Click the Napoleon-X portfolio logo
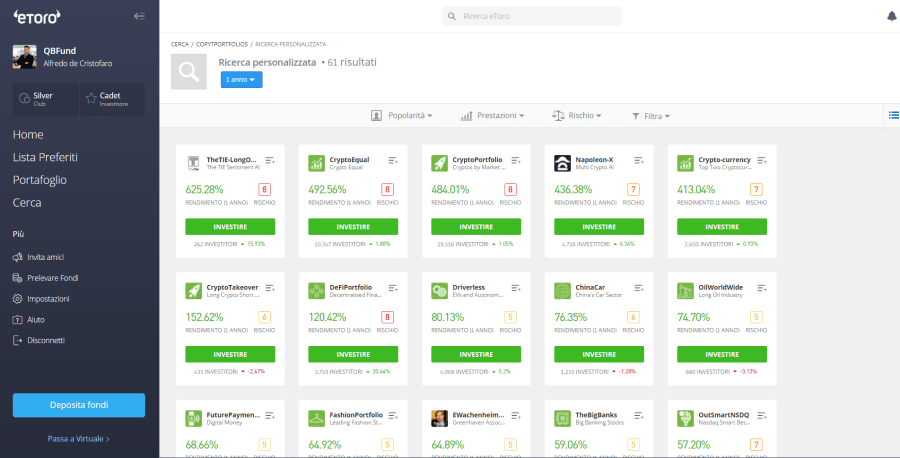The image size is (900, 458). [x=563, y=163]
